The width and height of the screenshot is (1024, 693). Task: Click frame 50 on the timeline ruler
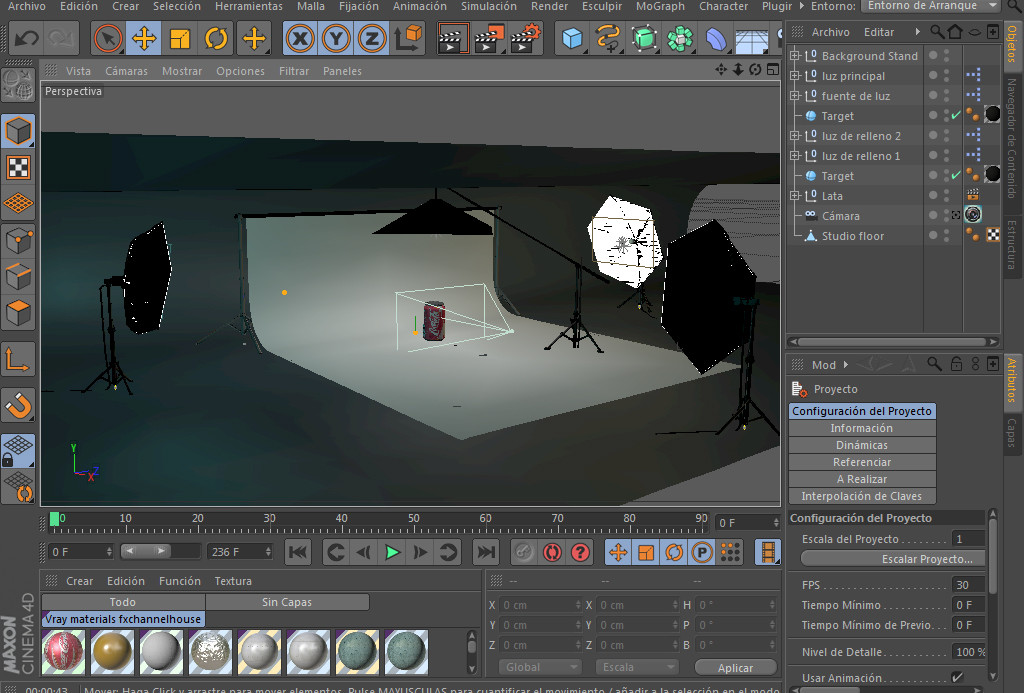pos(413,519)
